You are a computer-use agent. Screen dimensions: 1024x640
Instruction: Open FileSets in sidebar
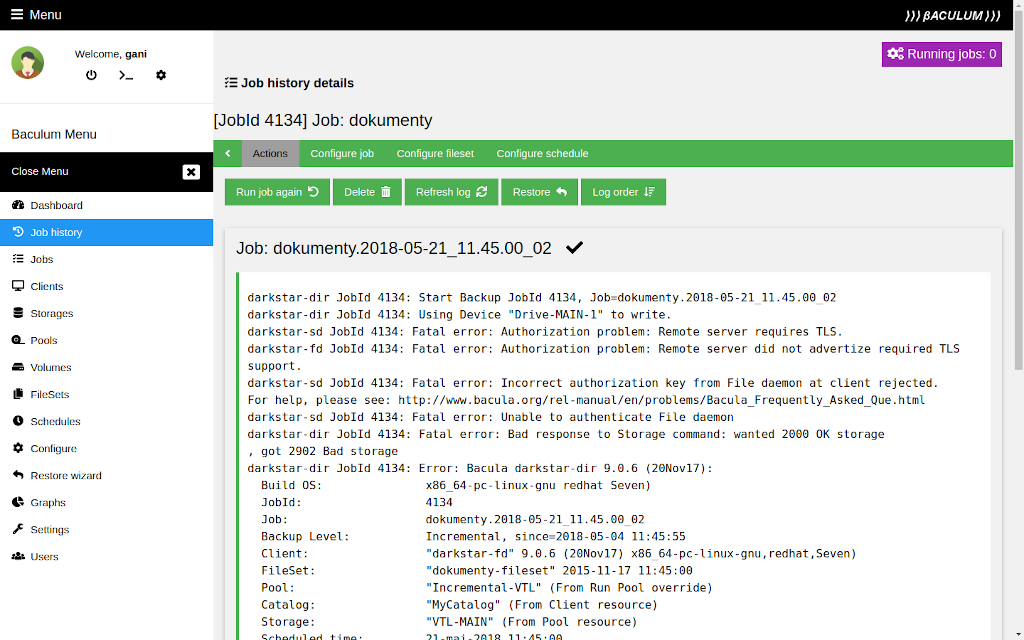pos(106,394)
